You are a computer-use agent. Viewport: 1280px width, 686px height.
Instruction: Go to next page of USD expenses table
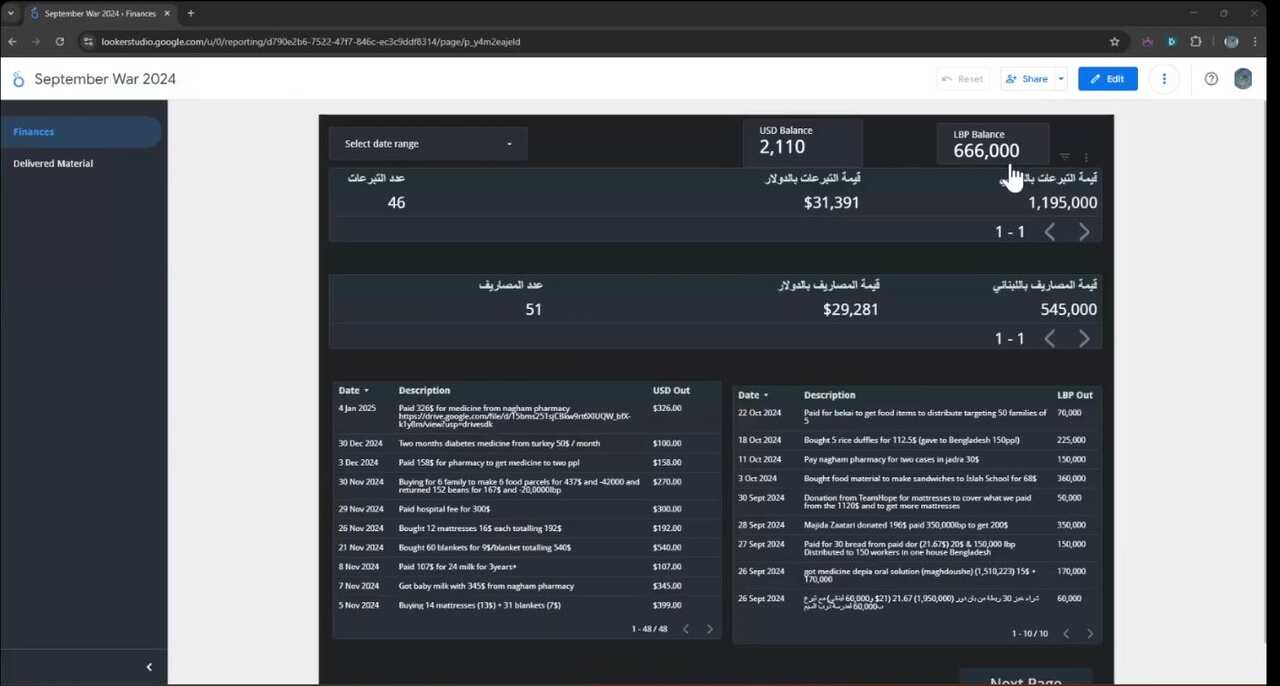[x=710, y=629]
